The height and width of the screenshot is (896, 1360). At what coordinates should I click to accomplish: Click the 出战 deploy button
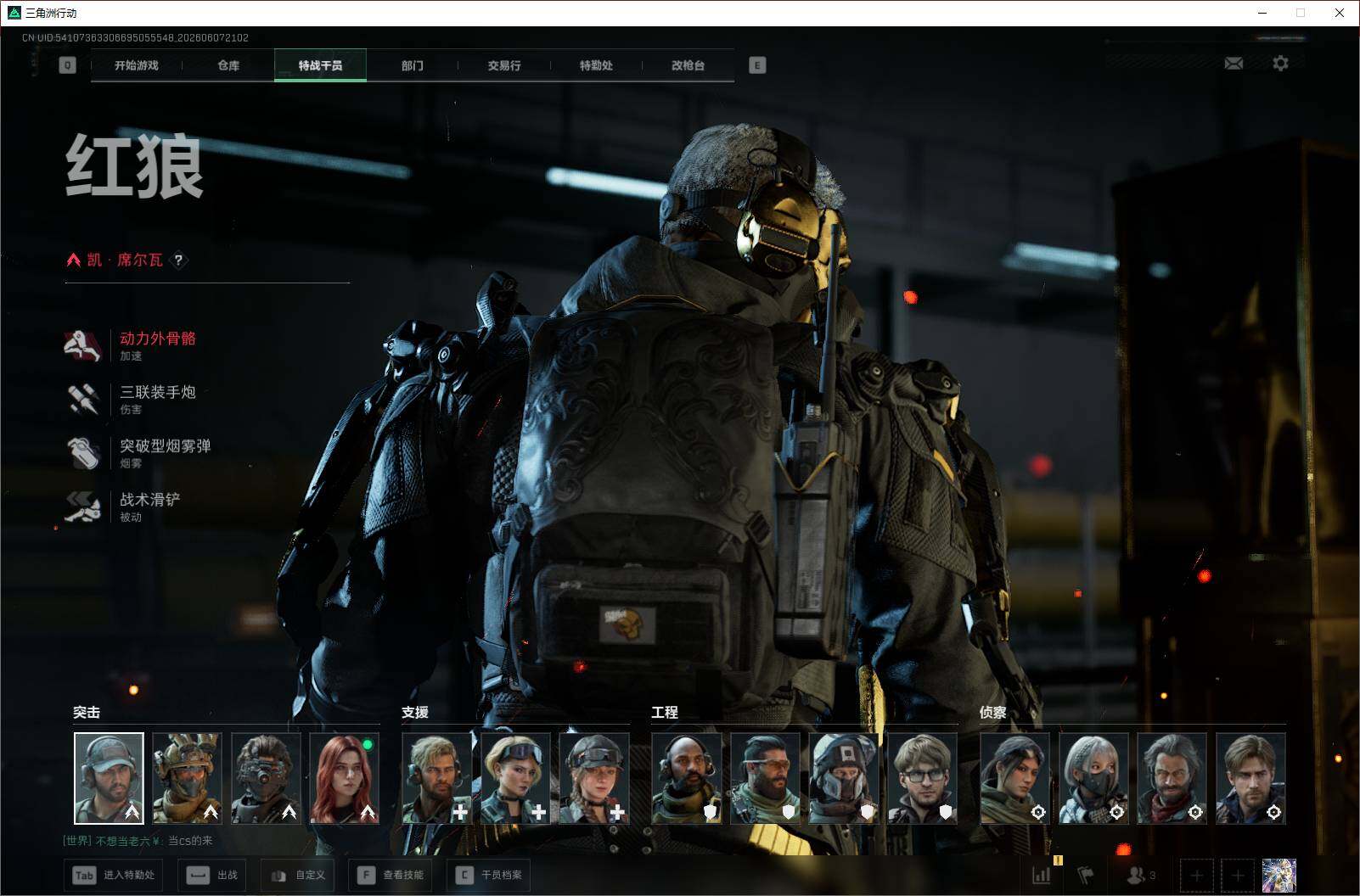click(212, 875)
